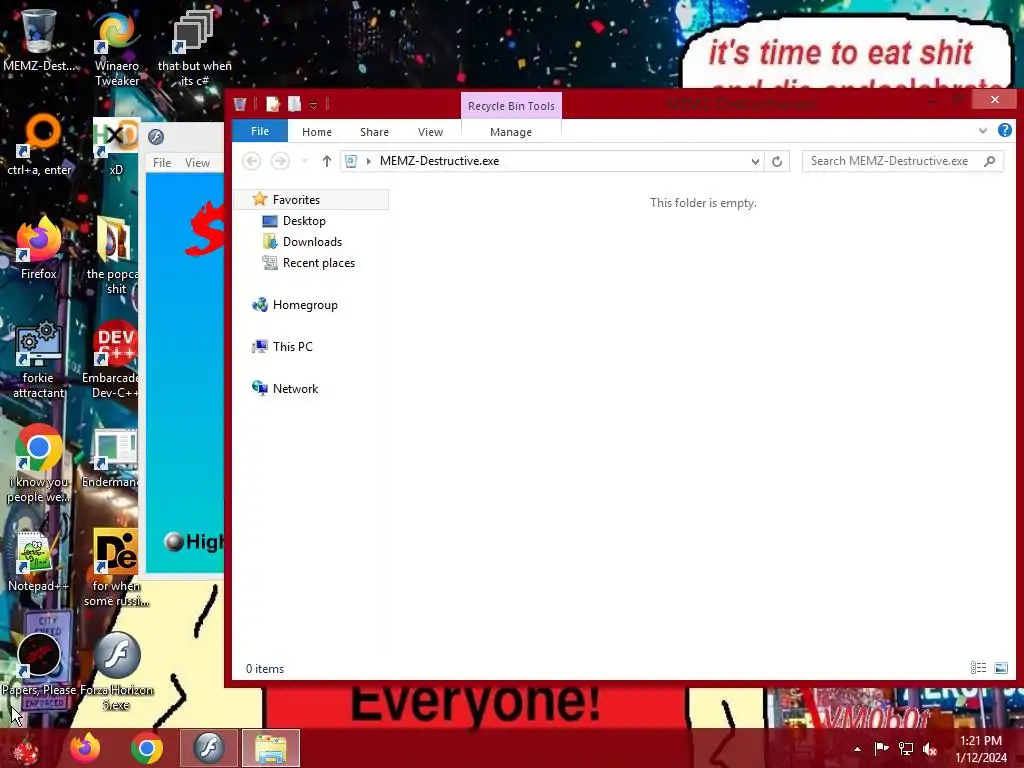Open Chrome from the taskbar
This screenshot has width=1024, height=768.
(147, 748)
